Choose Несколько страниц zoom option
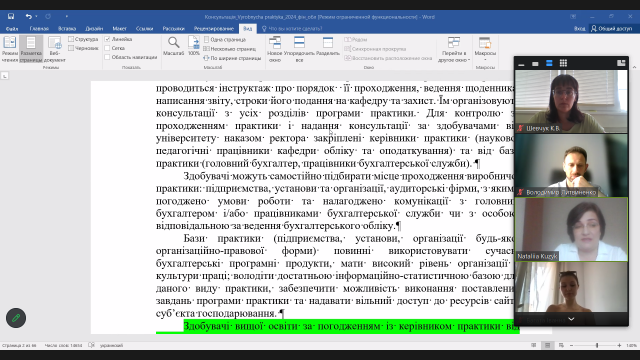Viewport: 640px width, 360px height. coord(230,49)
